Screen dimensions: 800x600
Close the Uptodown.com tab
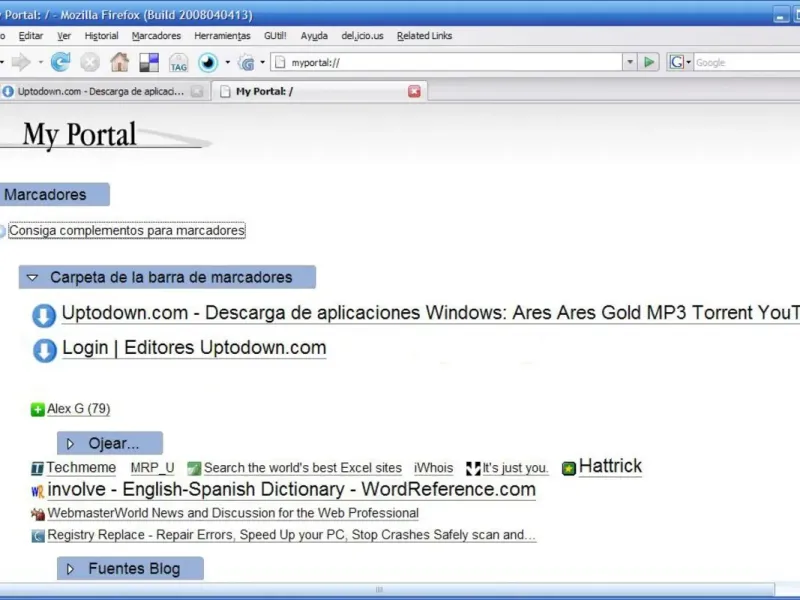tap(197, 92)
